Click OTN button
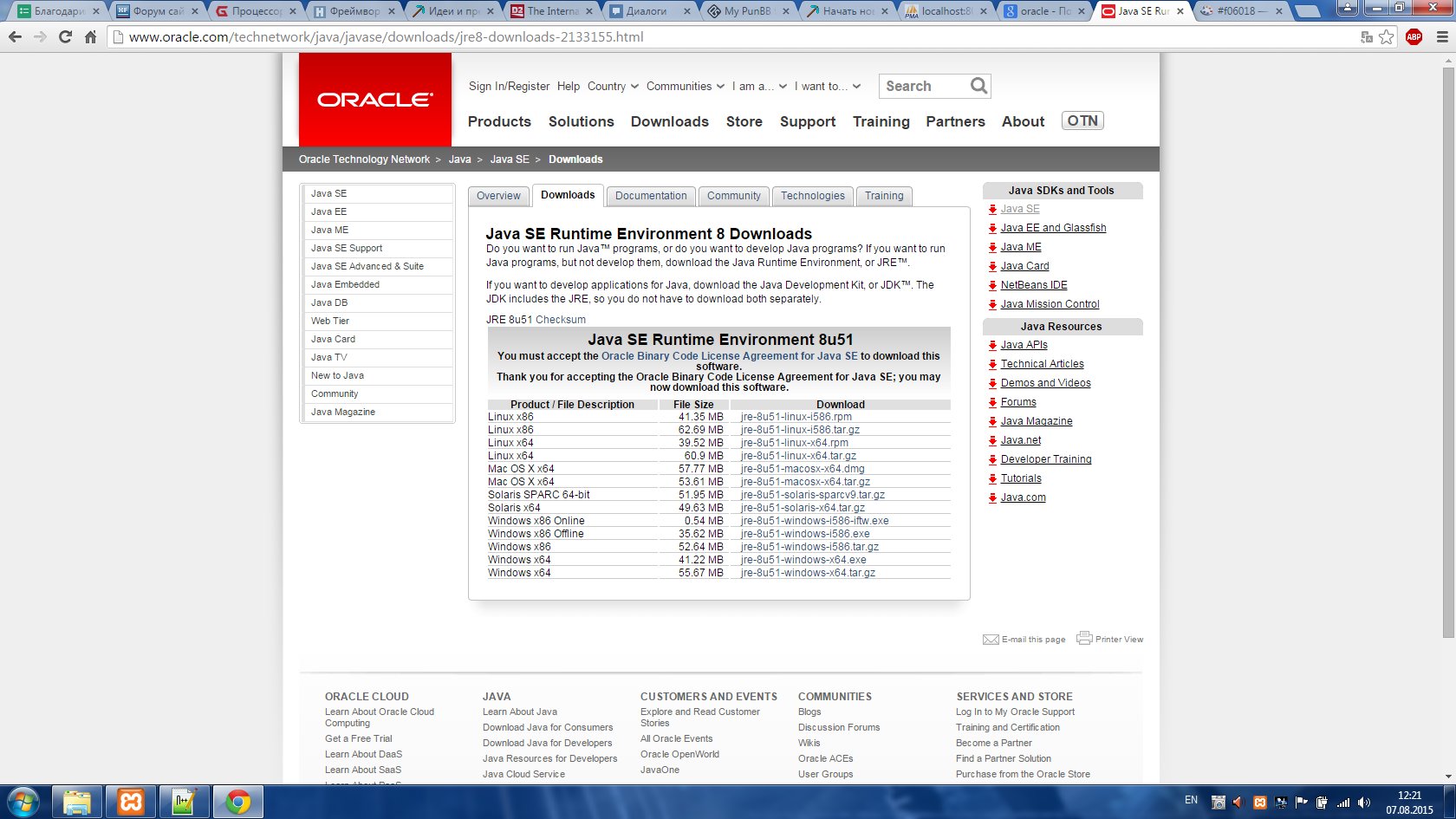1456x819 pixels. [1082, 121]
